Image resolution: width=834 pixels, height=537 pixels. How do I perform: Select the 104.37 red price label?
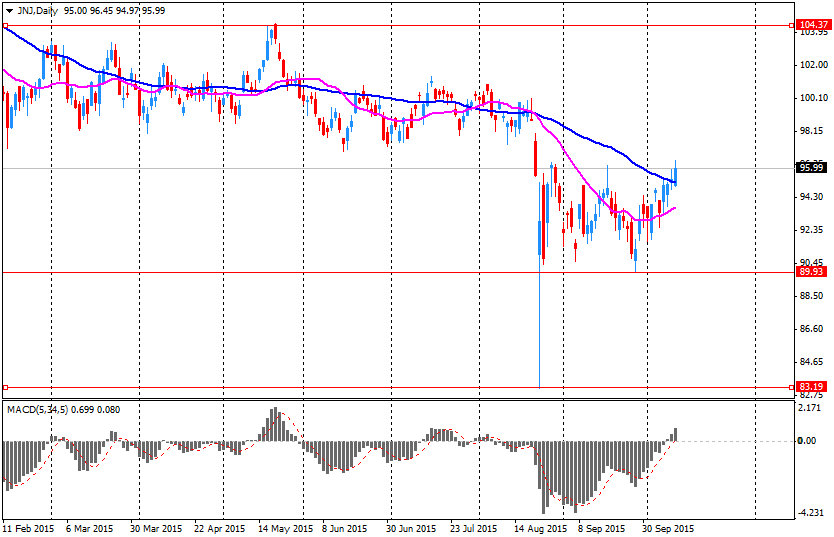pyautogui.click(x=813, y=25)
